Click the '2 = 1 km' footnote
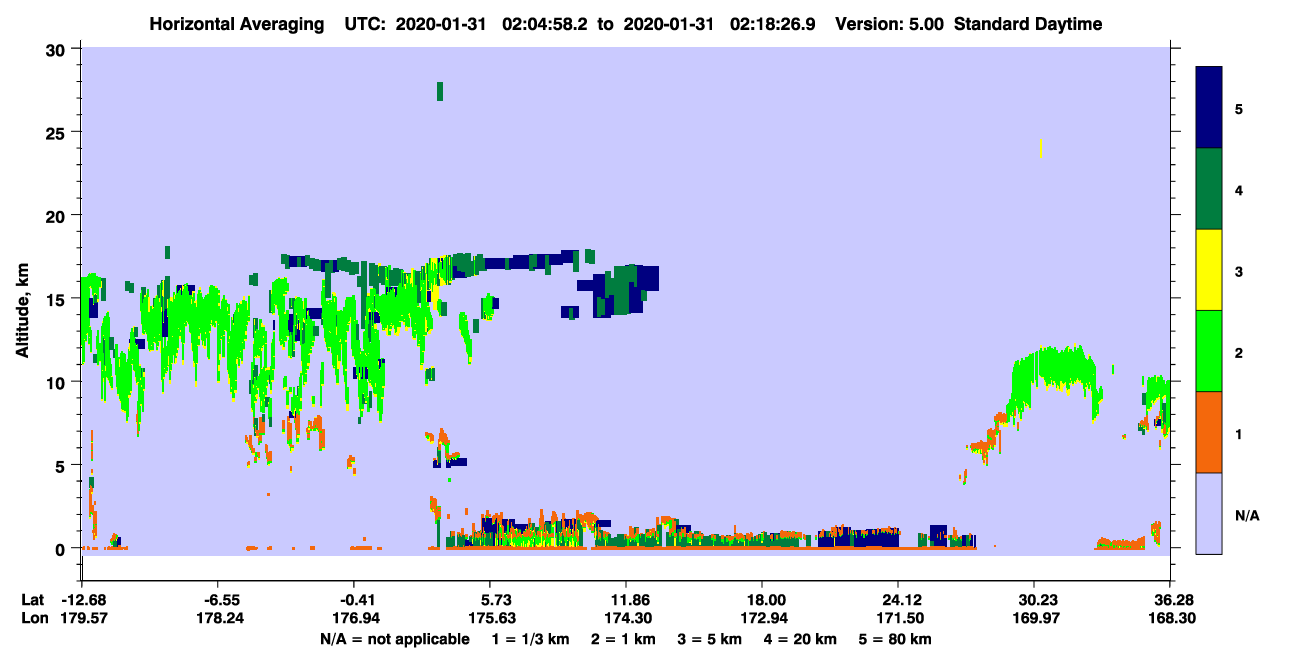Image resolution: width=1300 pixels, height=667 pixels. (x=624, y=639)
